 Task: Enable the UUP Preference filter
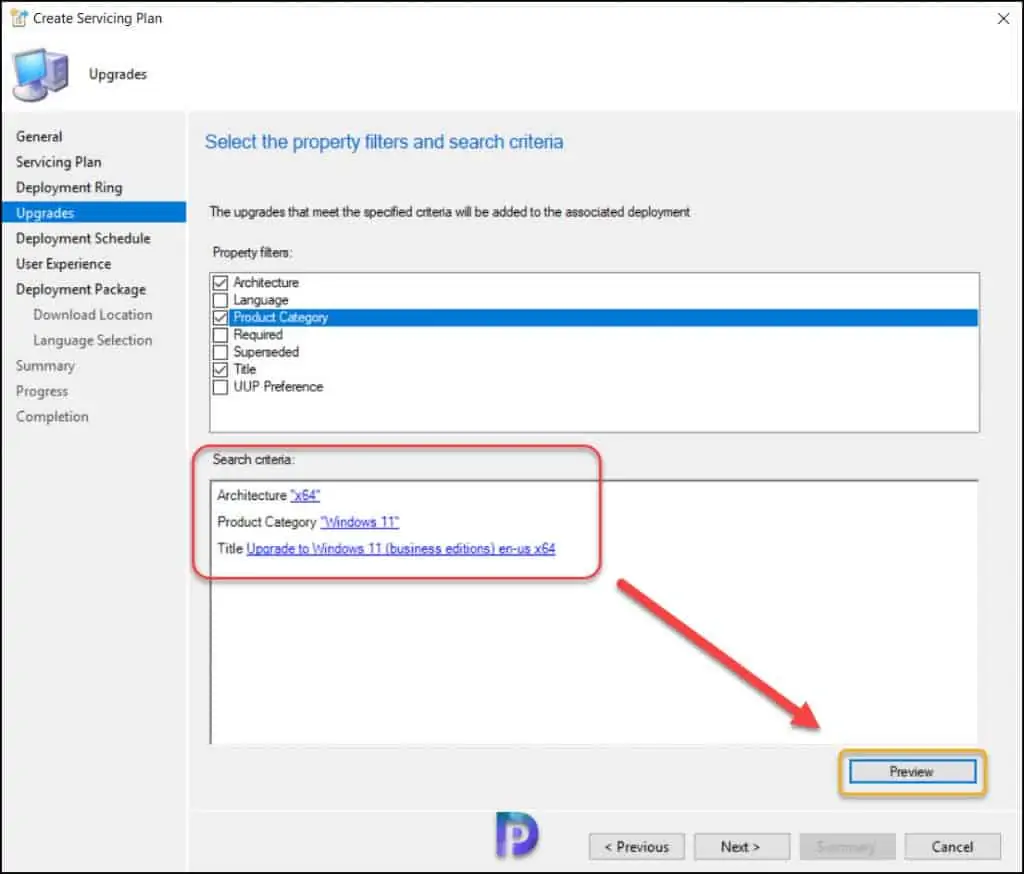pos(220,387)
